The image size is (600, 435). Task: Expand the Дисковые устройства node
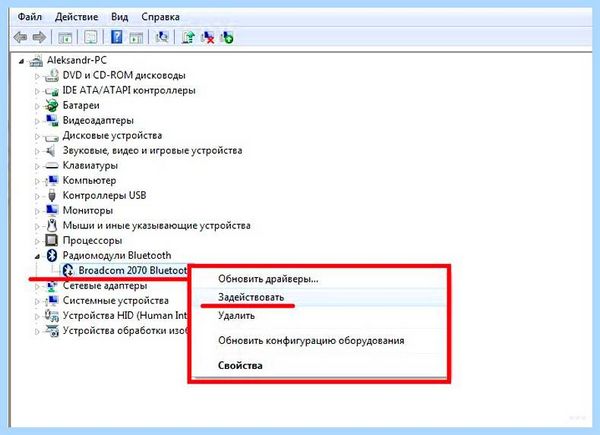click(37, 136)
